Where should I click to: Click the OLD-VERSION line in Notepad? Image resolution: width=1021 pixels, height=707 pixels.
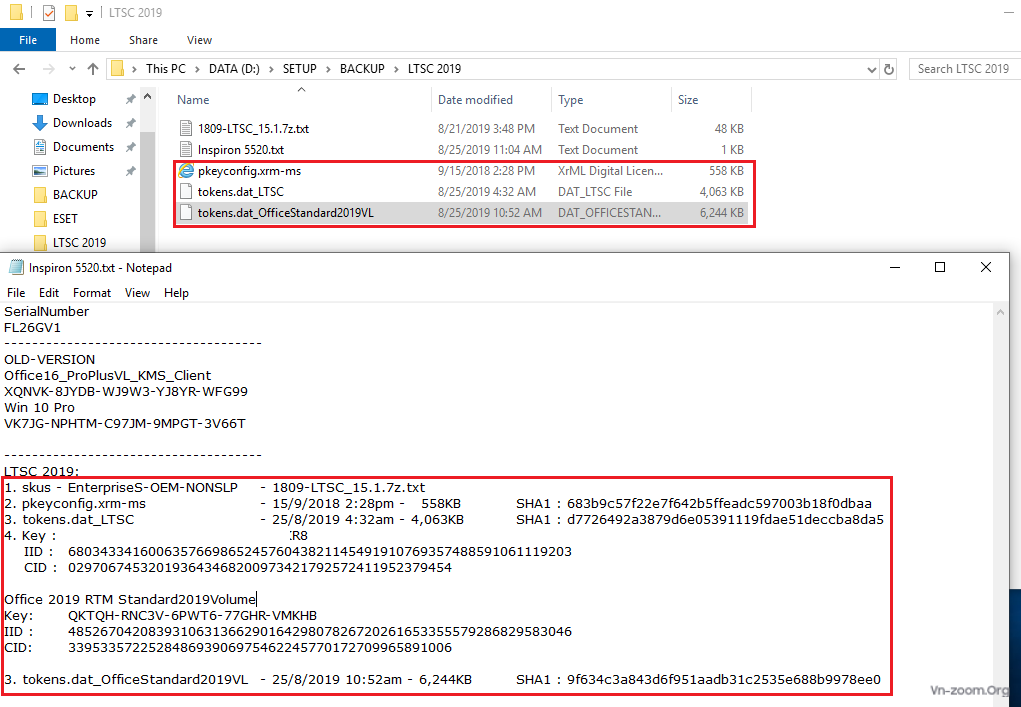click(x=49, y=359)
